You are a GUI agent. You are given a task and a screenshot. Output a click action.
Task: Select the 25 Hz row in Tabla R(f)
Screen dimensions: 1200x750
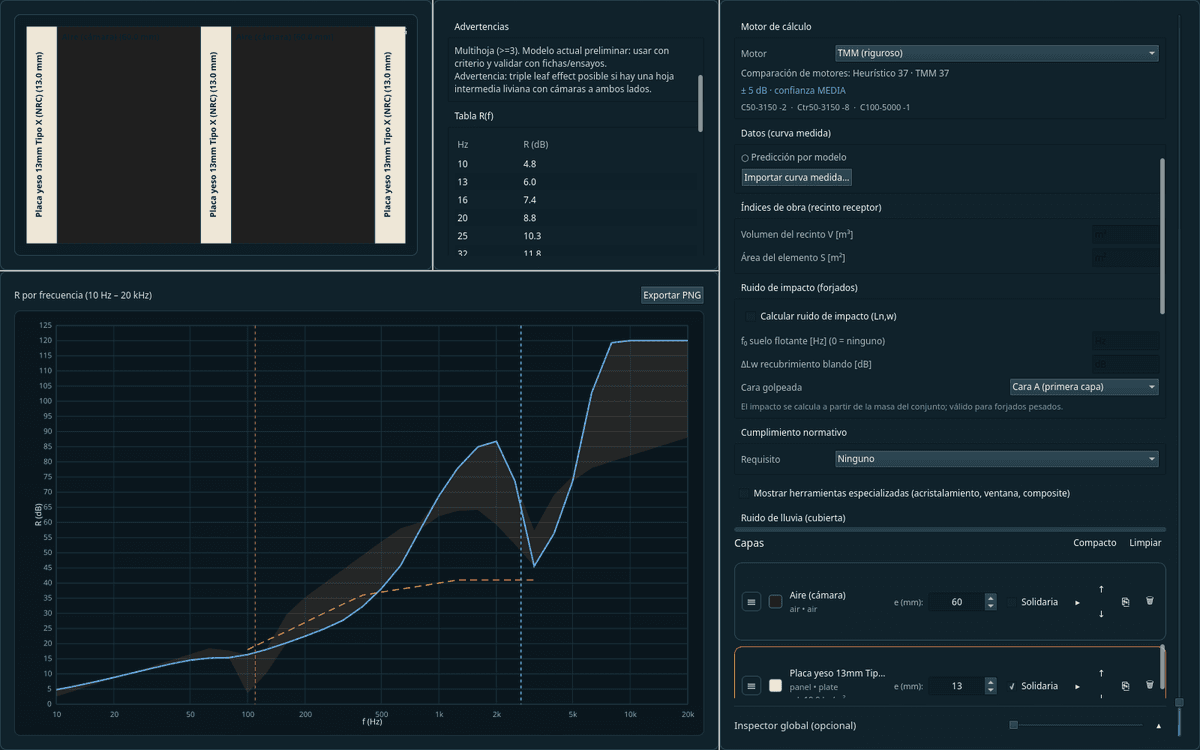coord(575,236)
